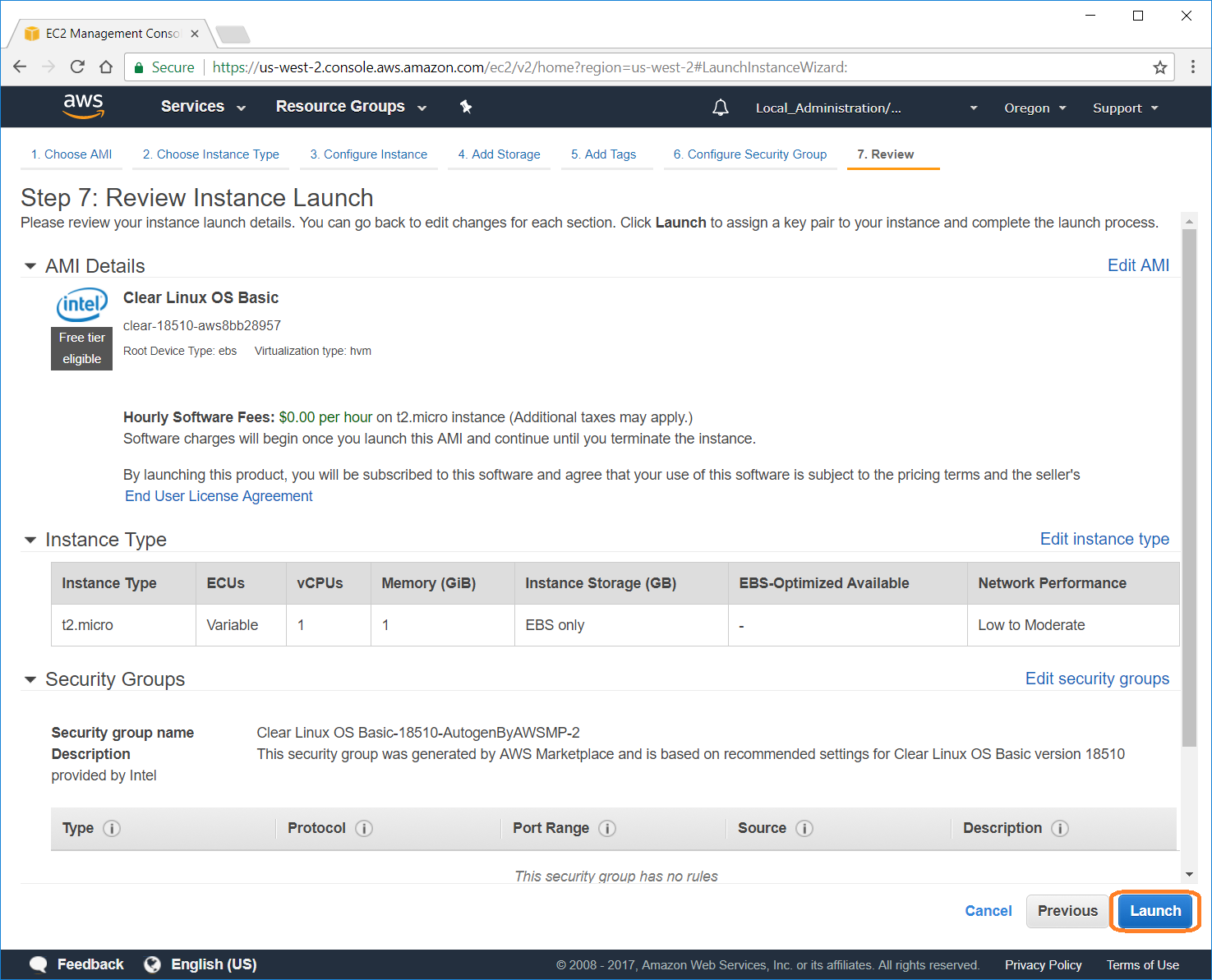Open the notifications bell
Viewport: 1212px width, 980px height.
click(x=721, y=108)
